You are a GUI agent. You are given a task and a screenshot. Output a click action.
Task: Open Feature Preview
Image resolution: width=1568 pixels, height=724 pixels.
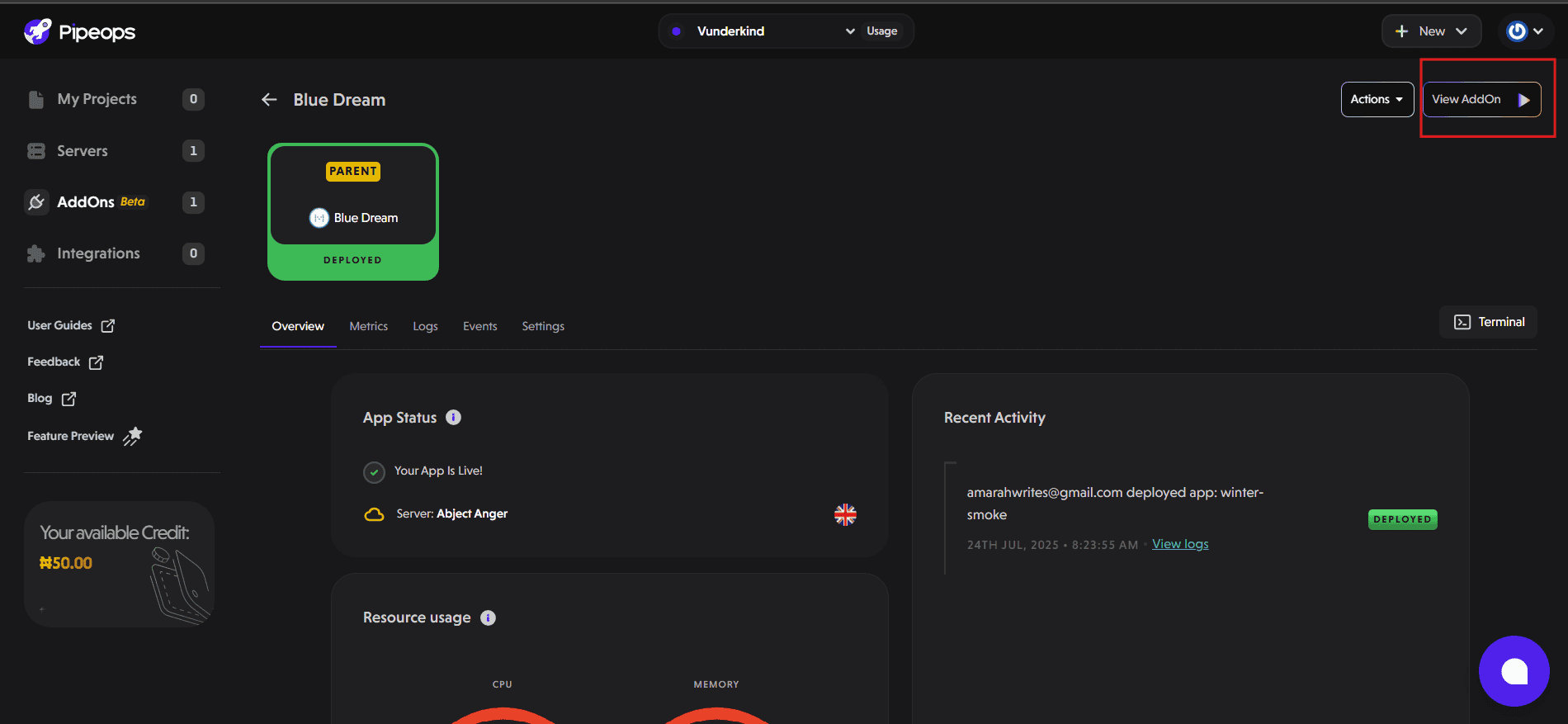point(84,436)
